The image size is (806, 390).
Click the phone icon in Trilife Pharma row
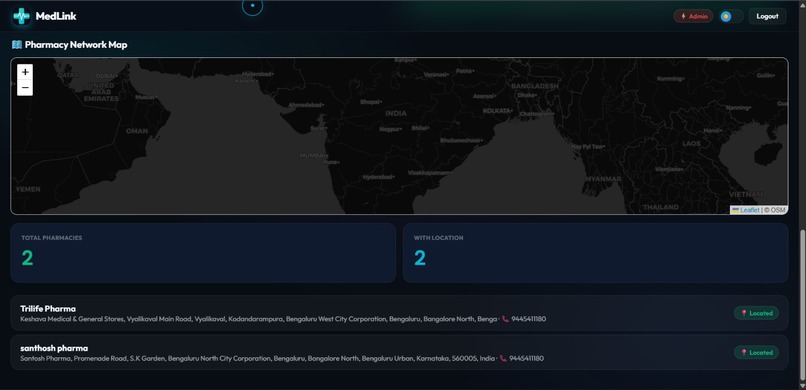[x=505, y=319]
